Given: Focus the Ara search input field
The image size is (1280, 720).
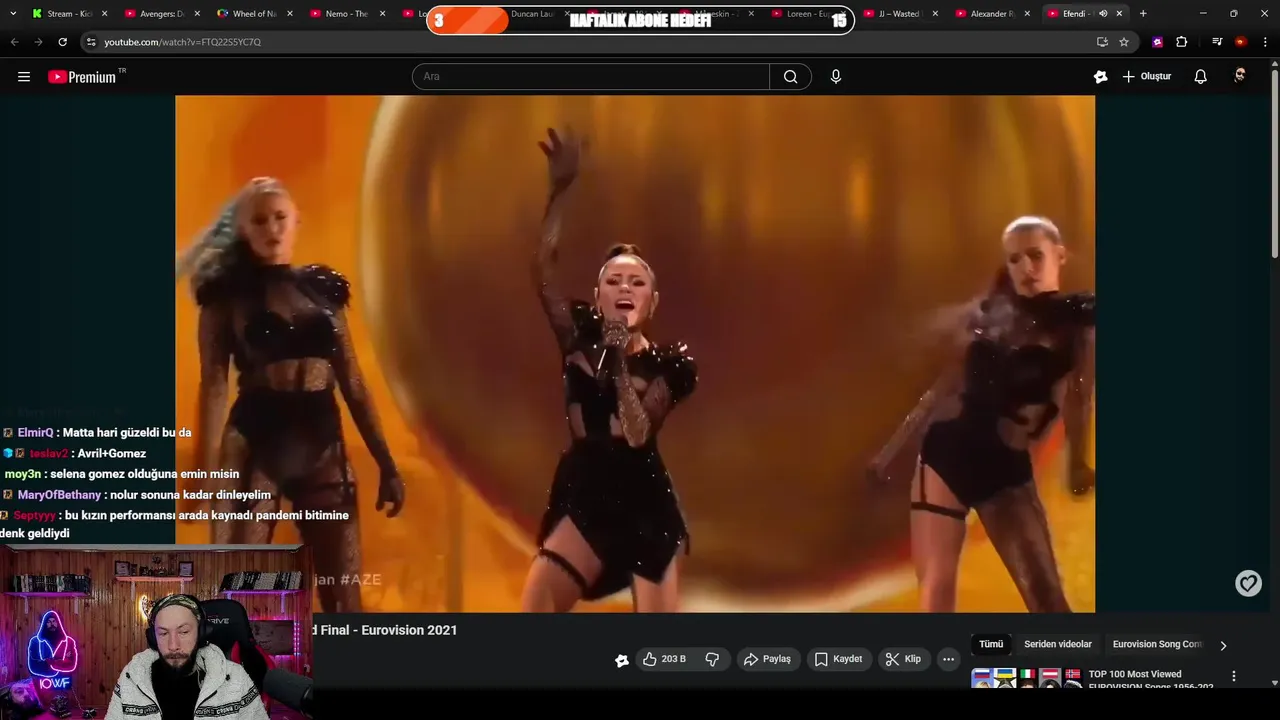Looking at the screenshot, I should tap(591, 76).
